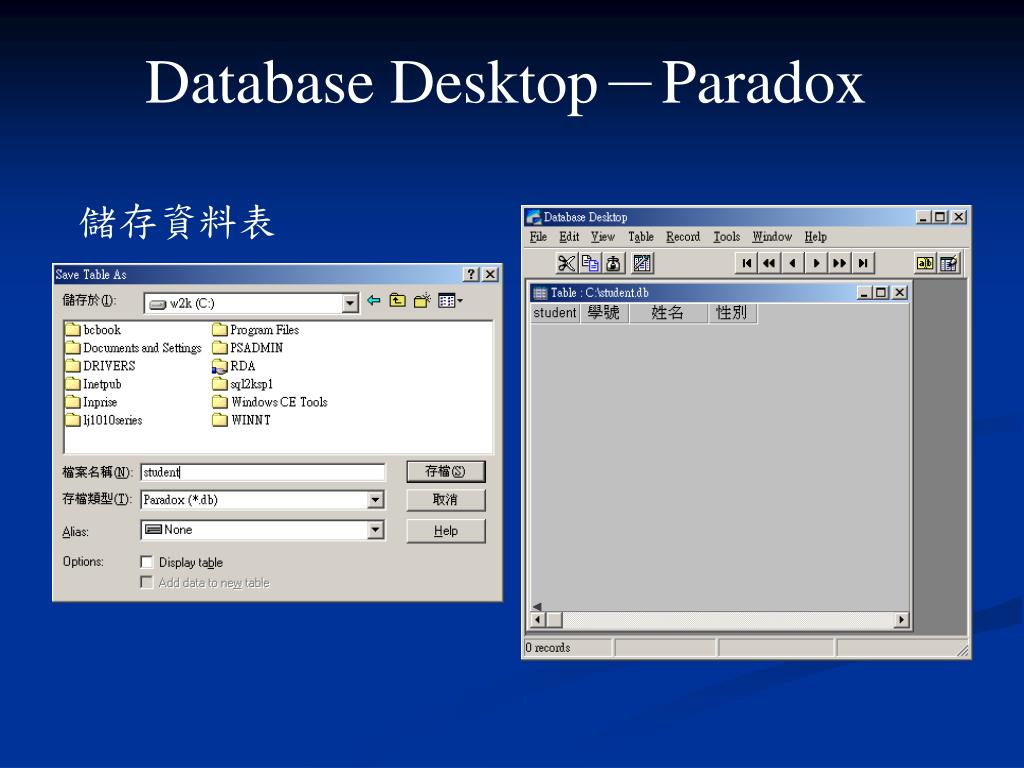Open the Edit menu in Database Desktop
This screenshot has height=768, width=1024.
point(569,236)
